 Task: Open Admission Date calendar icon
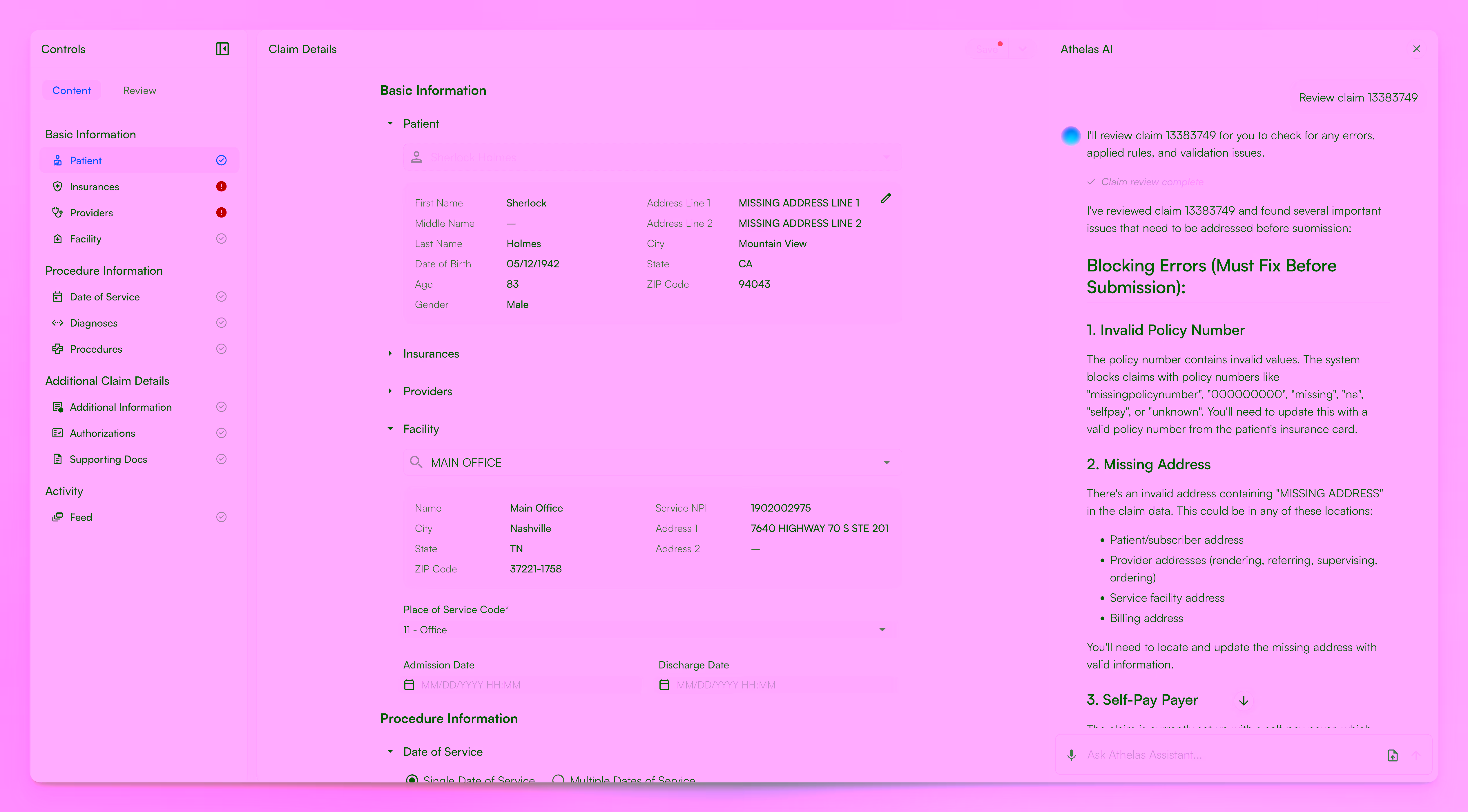point(409,685)
